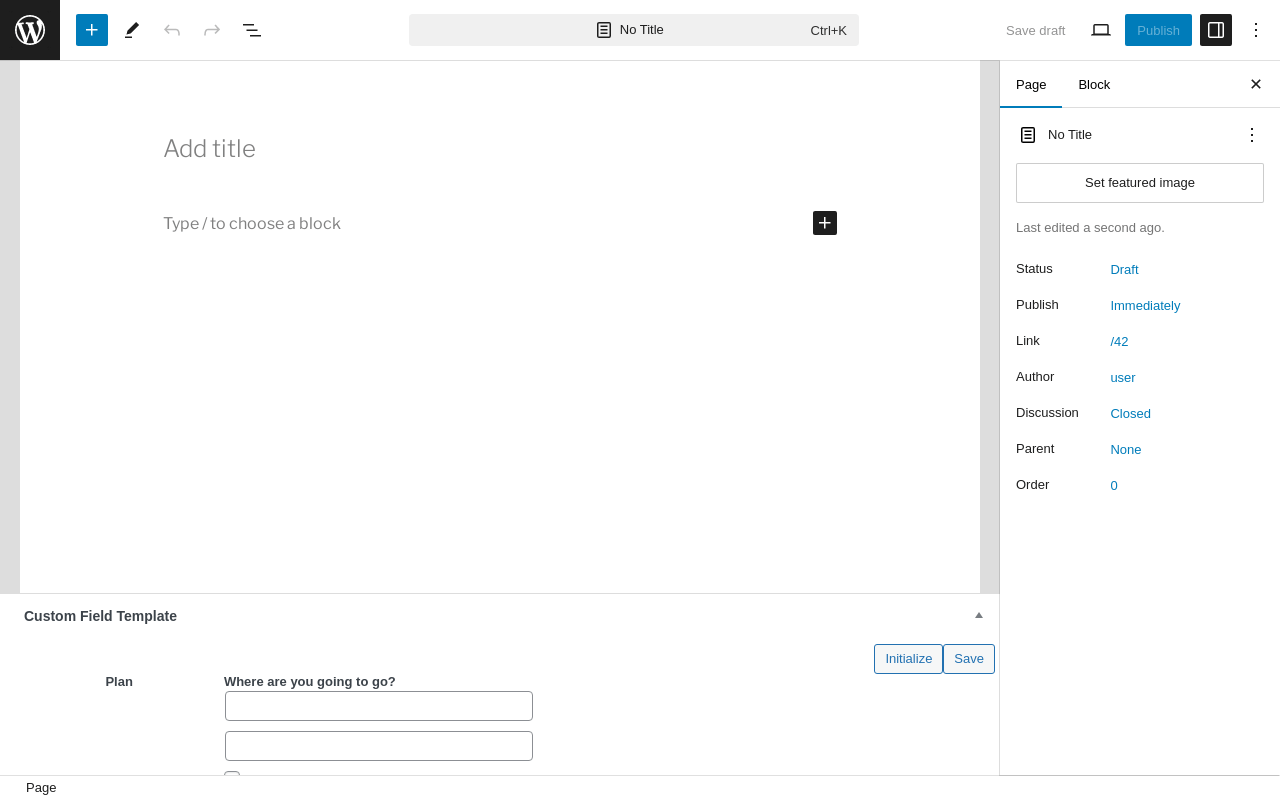Toggle the Settings sidebar panel icon

(1216, 30)
